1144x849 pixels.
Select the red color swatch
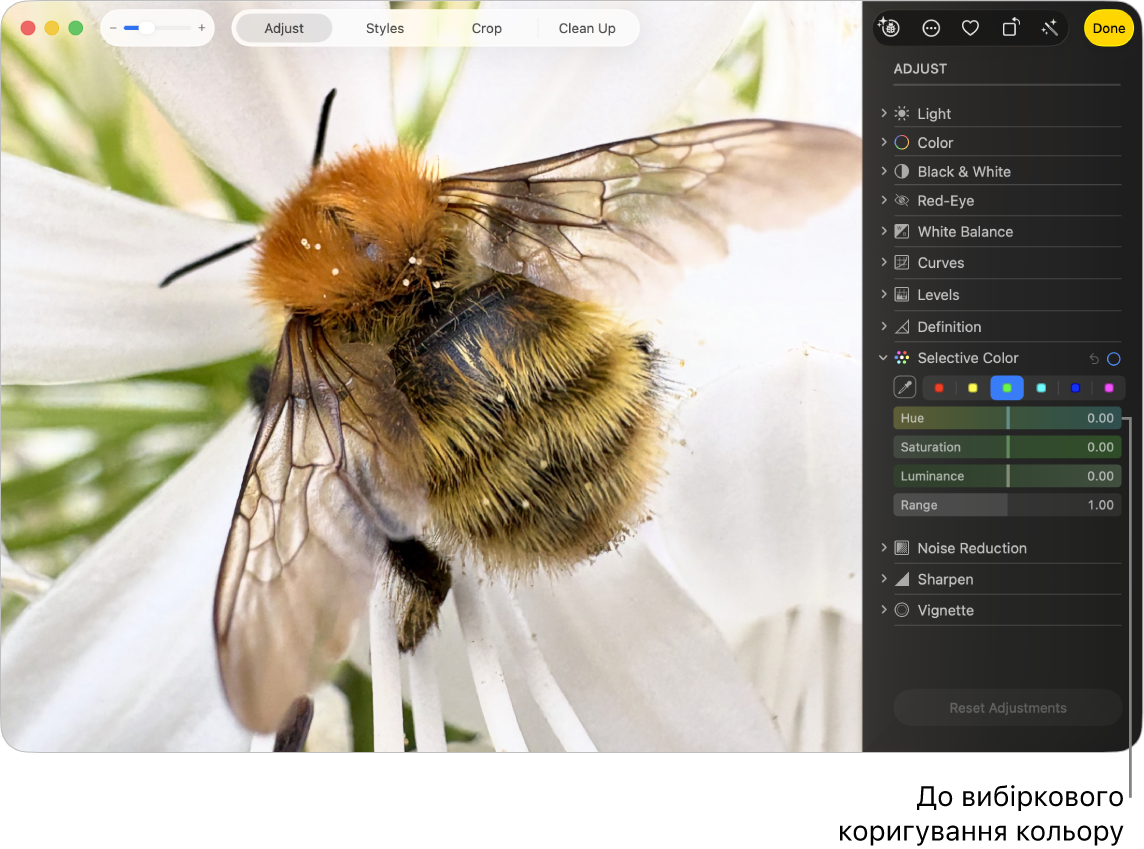939,388
